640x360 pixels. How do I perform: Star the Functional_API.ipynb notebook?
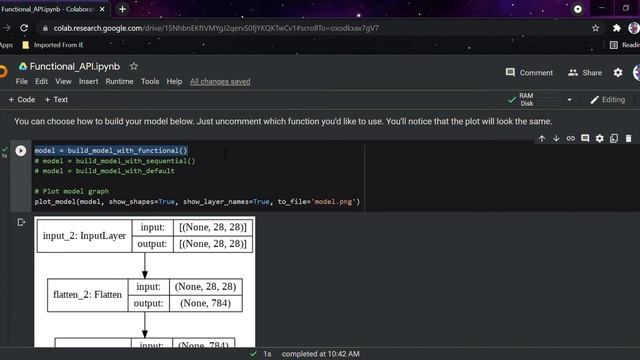(x=133, y=66)
